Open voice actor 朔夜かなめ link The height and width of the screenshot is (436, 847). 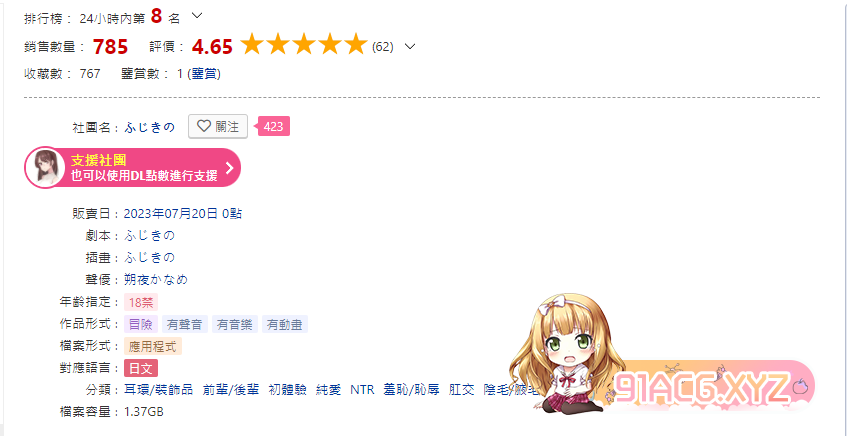click(x=156, y=280)
